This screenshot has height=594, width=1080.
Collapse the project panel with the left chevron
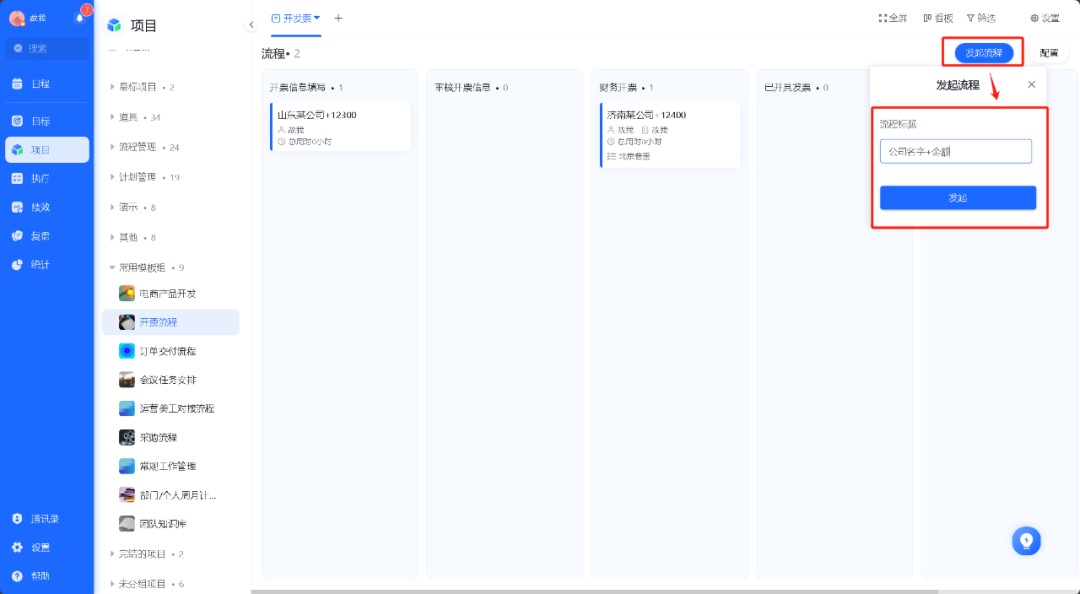coord(251,25)
